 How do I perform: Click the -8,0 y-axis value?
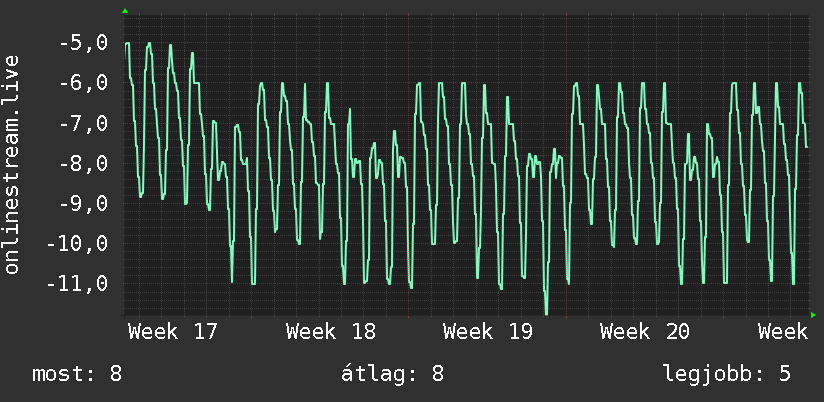tap(83, 163)
